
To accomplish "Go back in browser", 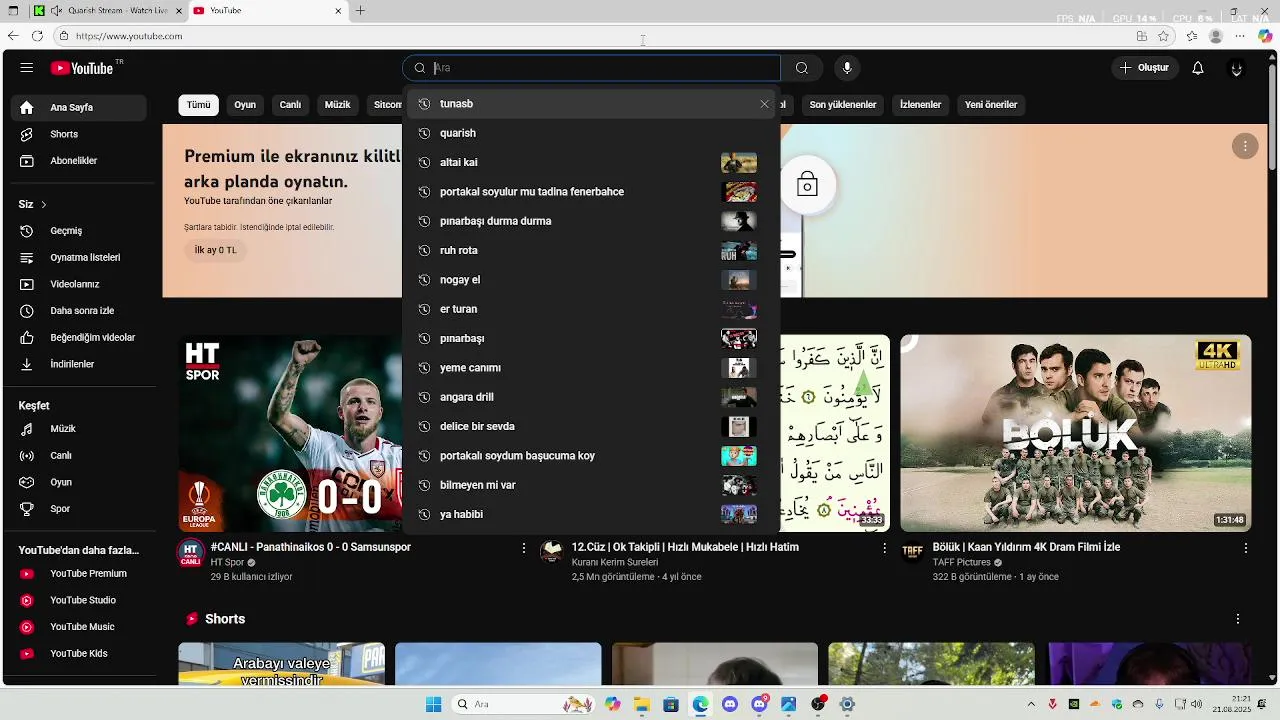I will tap(13, 36).
